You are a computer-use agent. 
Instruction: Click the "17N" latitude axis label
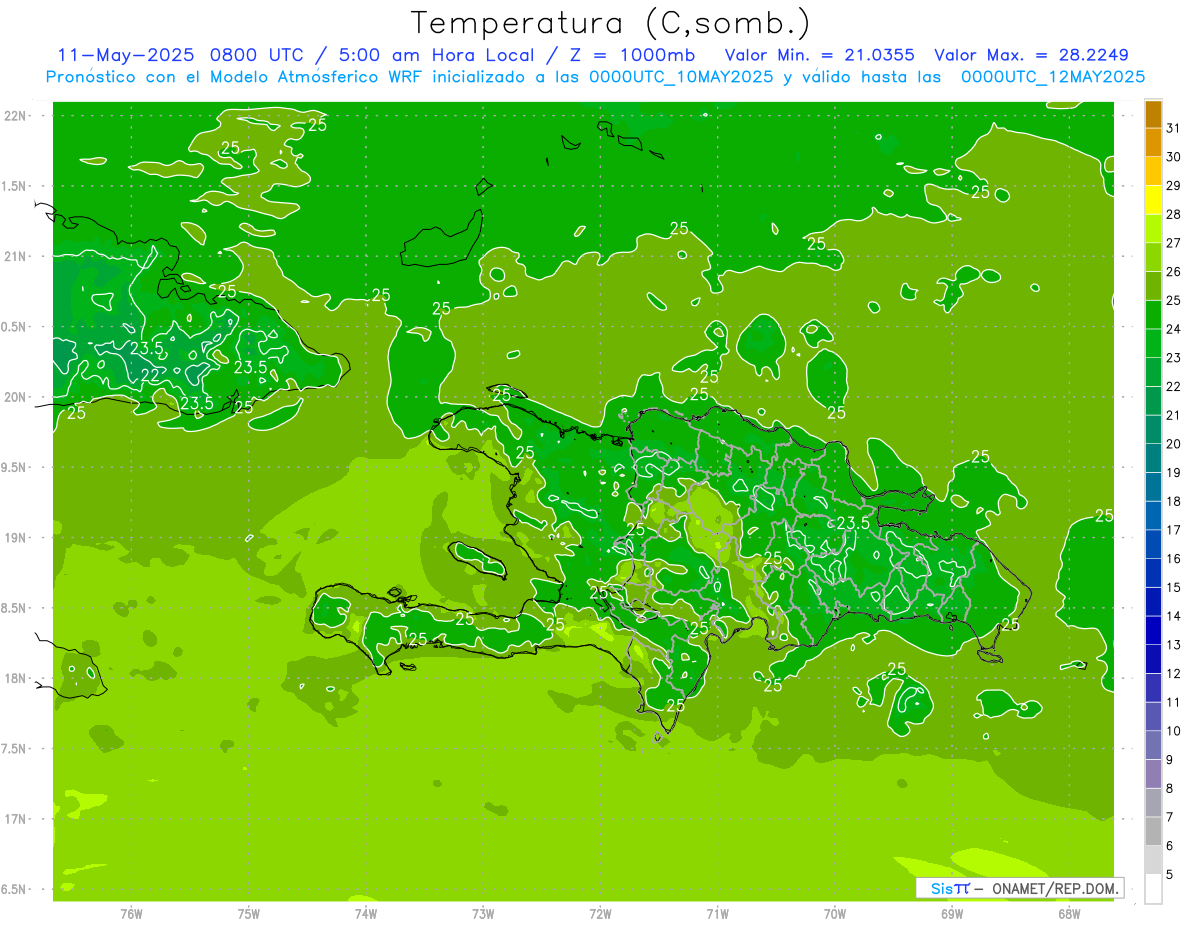14,819
